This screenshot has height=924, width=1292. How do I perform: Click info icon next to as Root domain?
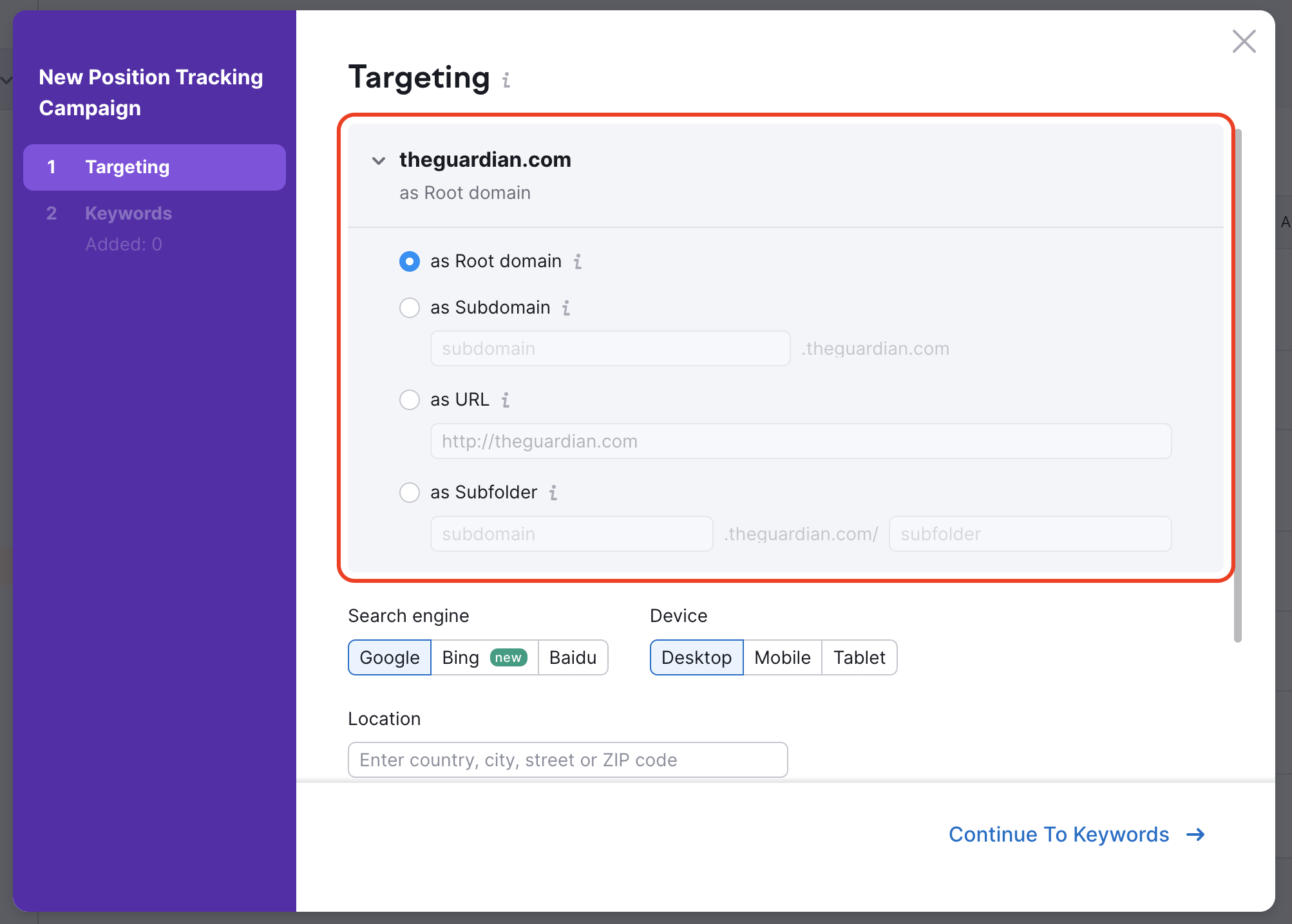(x=578, y=261)
